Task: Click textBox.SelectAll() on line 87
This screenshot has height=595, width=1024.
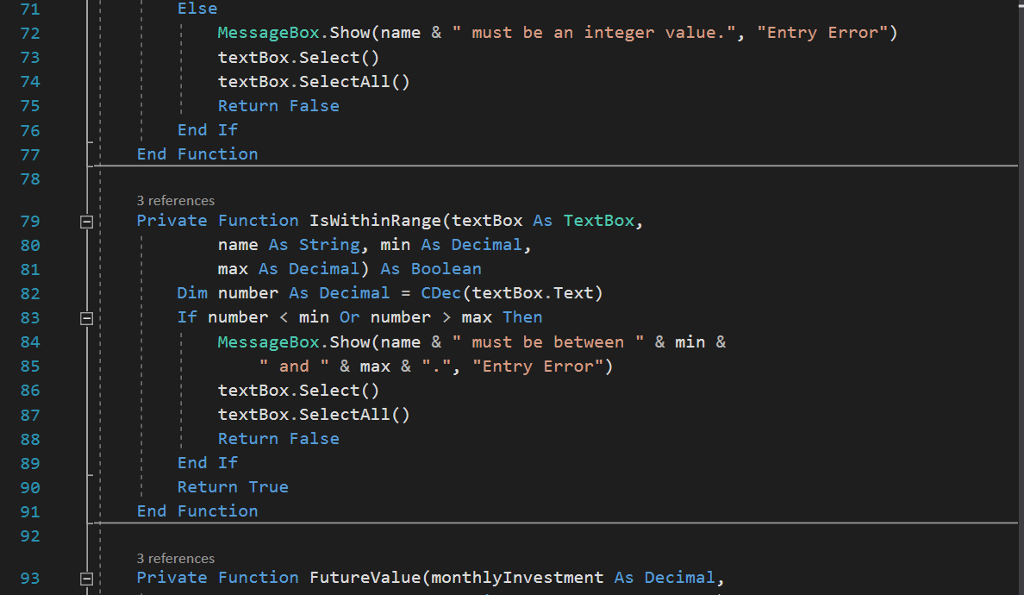Action: tap(312, 414)
